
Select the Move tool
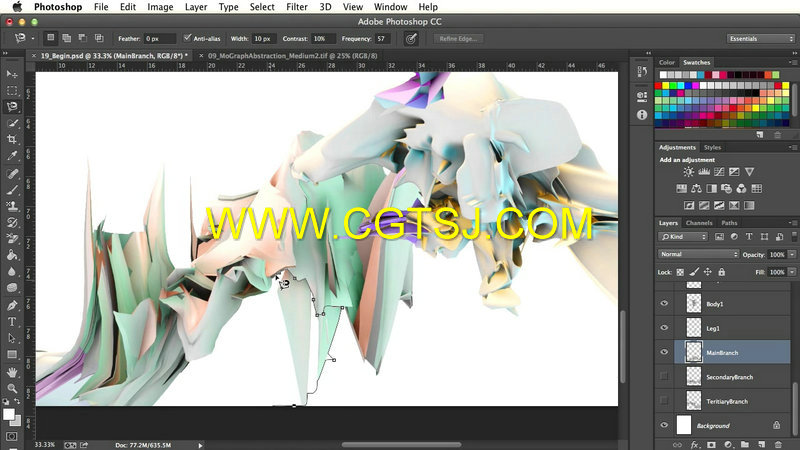coord(12,74)
